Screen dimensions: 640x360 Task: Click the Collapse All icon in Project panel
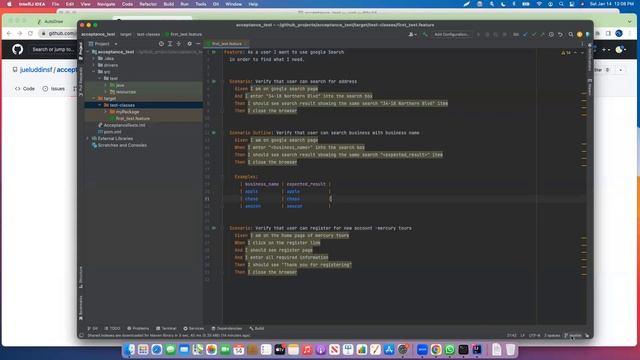pyautogui.click(x=178, y=44)
